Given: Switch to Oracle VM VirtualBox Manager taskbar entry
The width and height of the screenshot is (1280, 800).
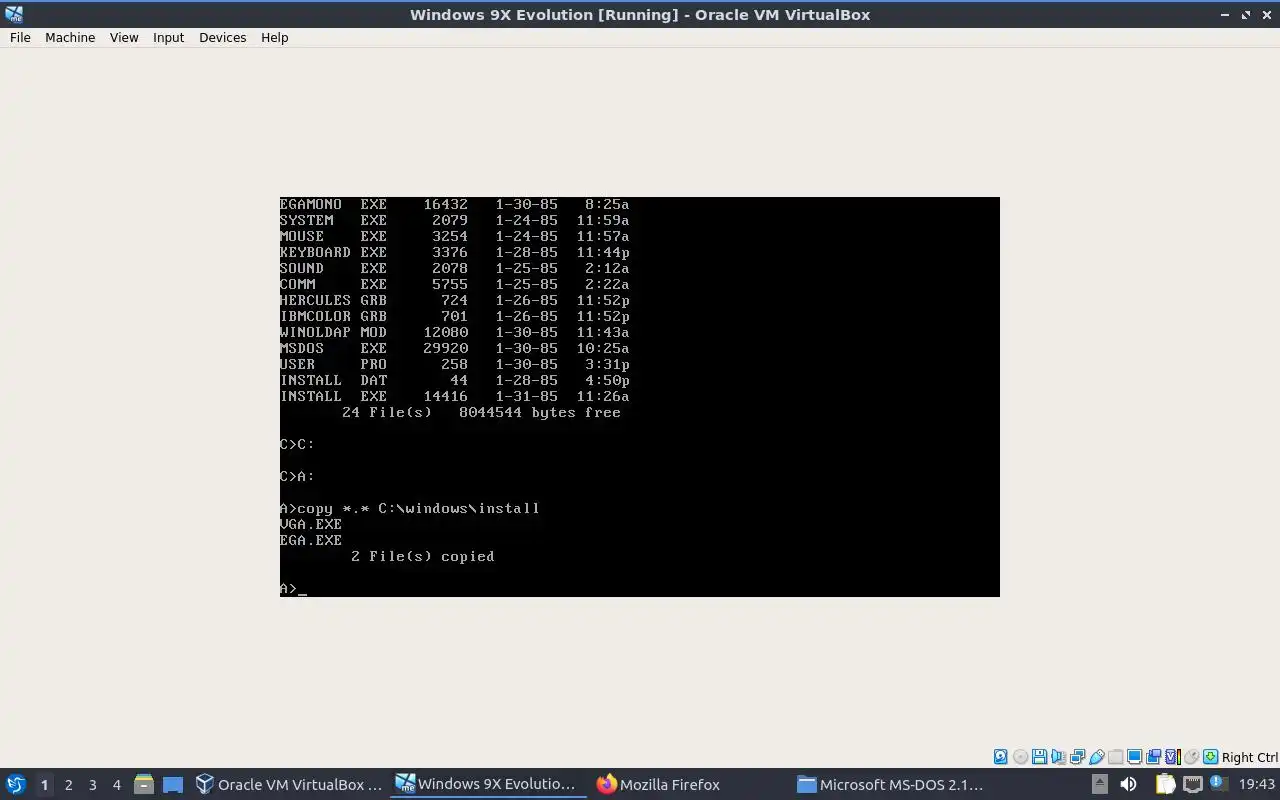Looking at the screenshot, I should [x=290, y=784].
